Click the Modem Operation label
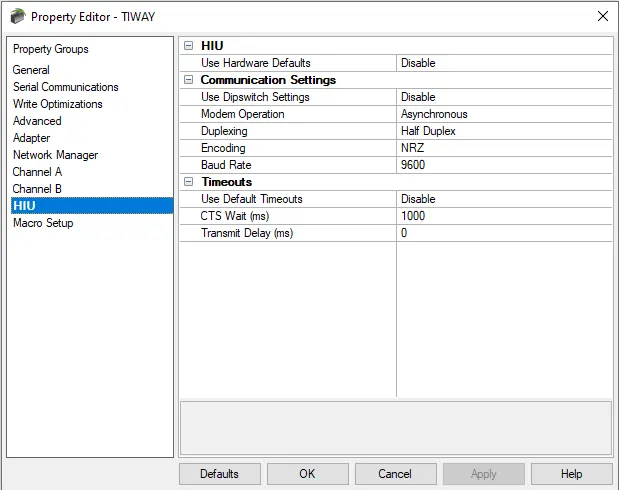The height and width of the screenshot is (490, 619). (x=242, y=114)
